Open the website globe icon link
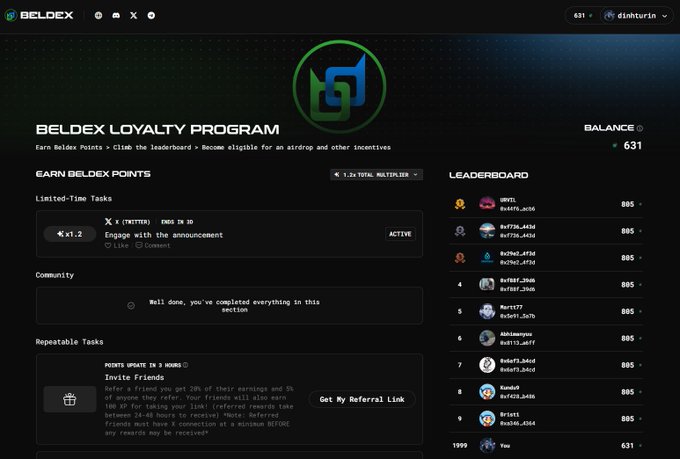This screenshot has width=680, height=459. [x=98, y=15]
